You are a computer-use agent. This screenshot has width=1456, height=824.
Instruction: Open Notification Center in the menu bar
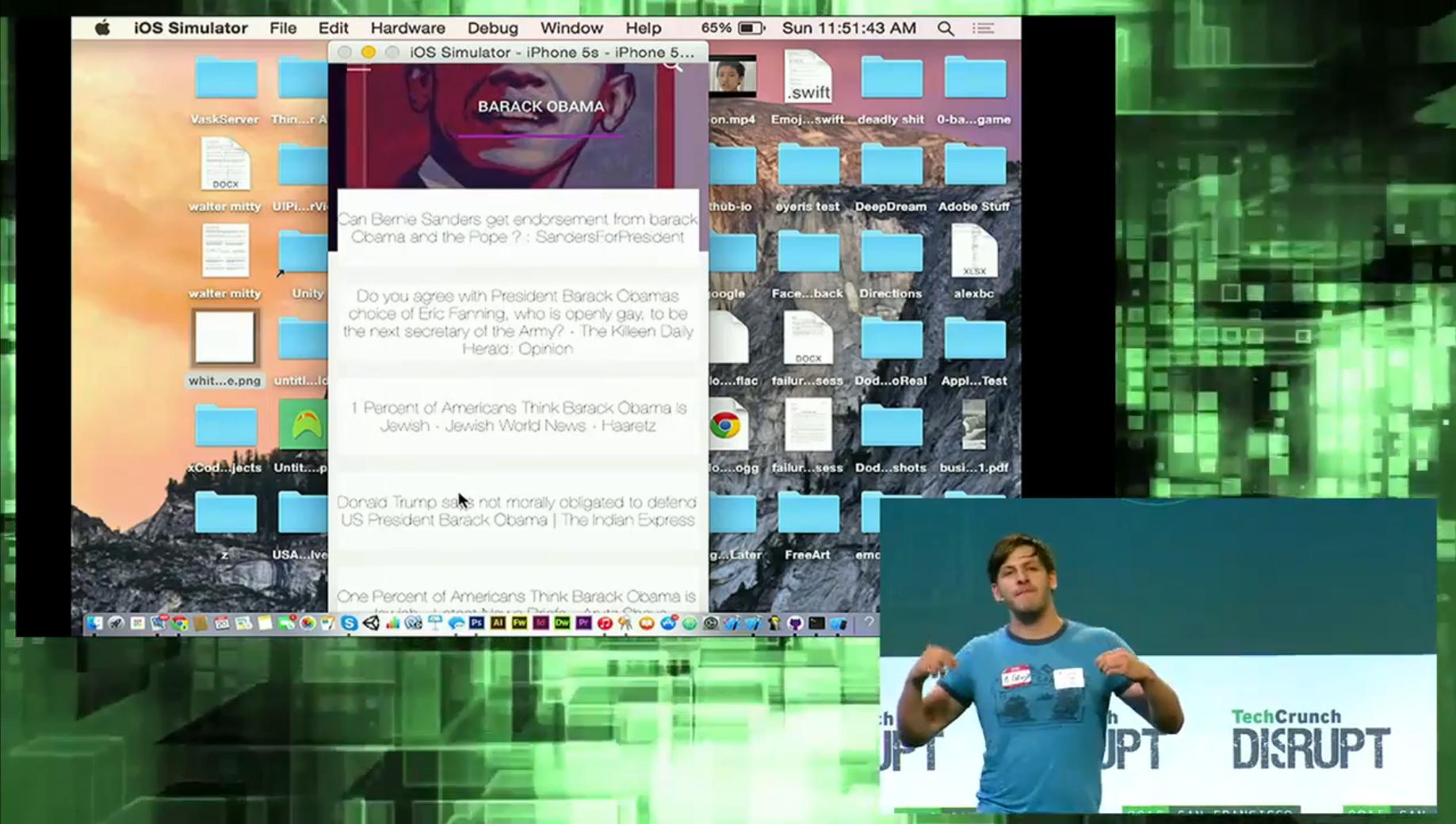click(x=984, y=29)
